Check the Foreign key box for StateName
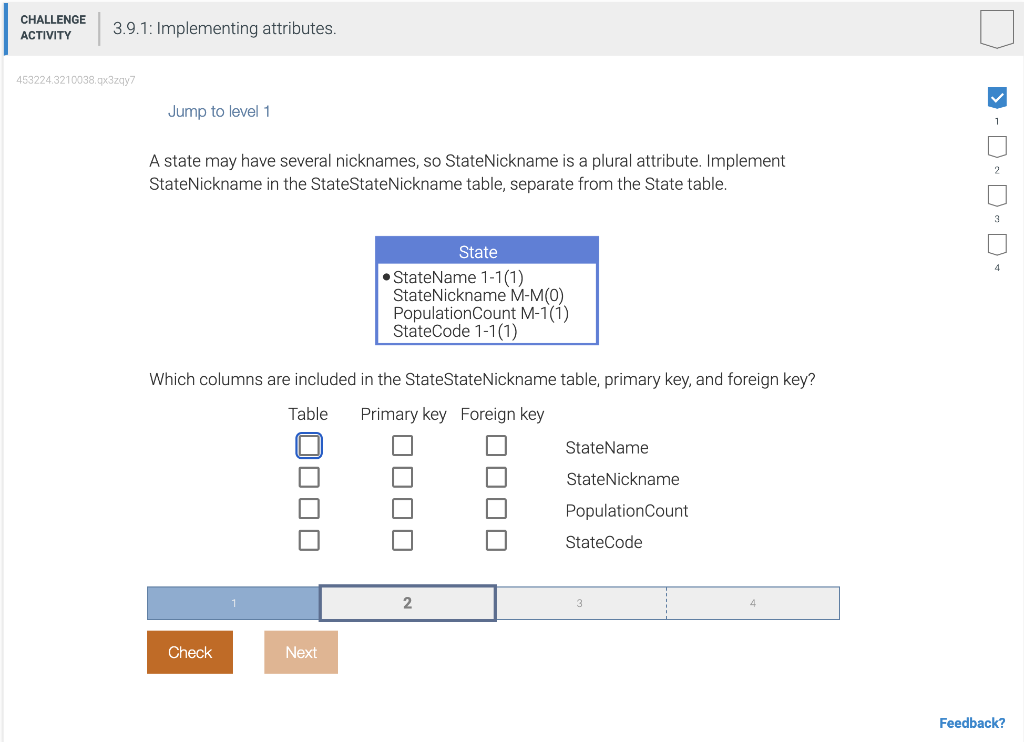Viewport: 1024px width, 742px height. (496, 445)
